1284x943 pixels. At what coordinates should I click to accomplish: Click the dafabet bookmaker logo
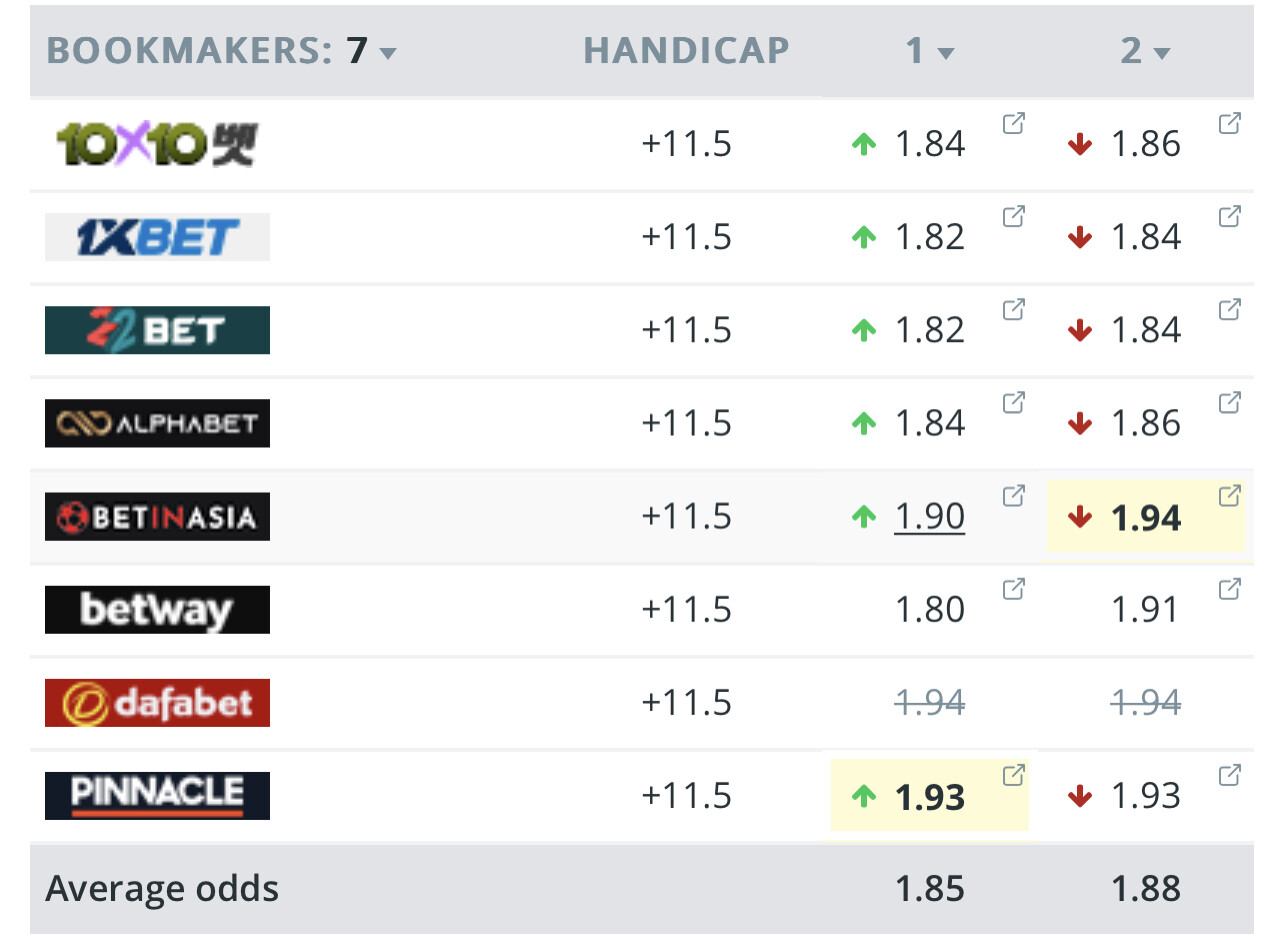pos(157,703)
